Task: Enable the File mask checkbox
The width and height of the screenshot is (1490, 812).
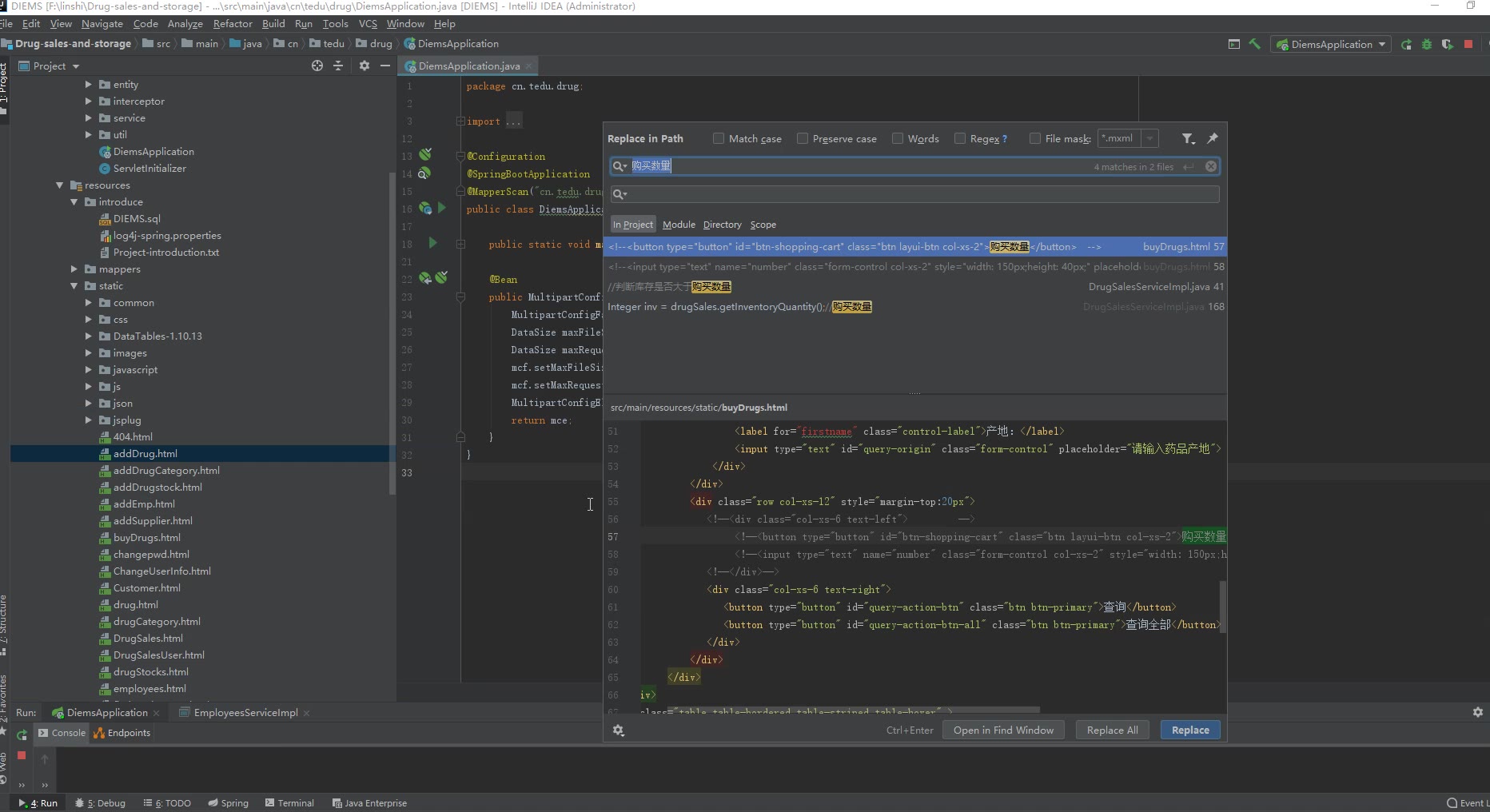Action: pyautogui.click(x=1035, y=138)
